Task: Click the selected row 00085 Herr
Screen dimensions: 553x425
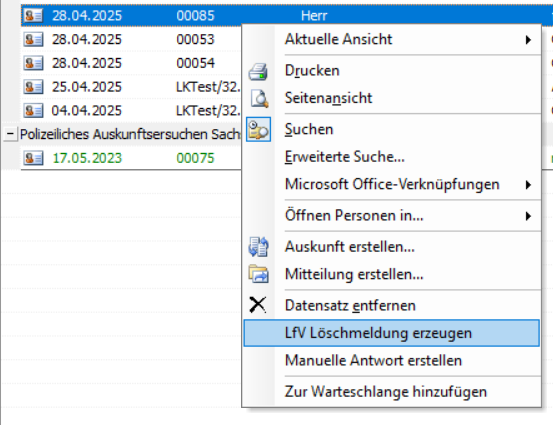Action: 287,16
